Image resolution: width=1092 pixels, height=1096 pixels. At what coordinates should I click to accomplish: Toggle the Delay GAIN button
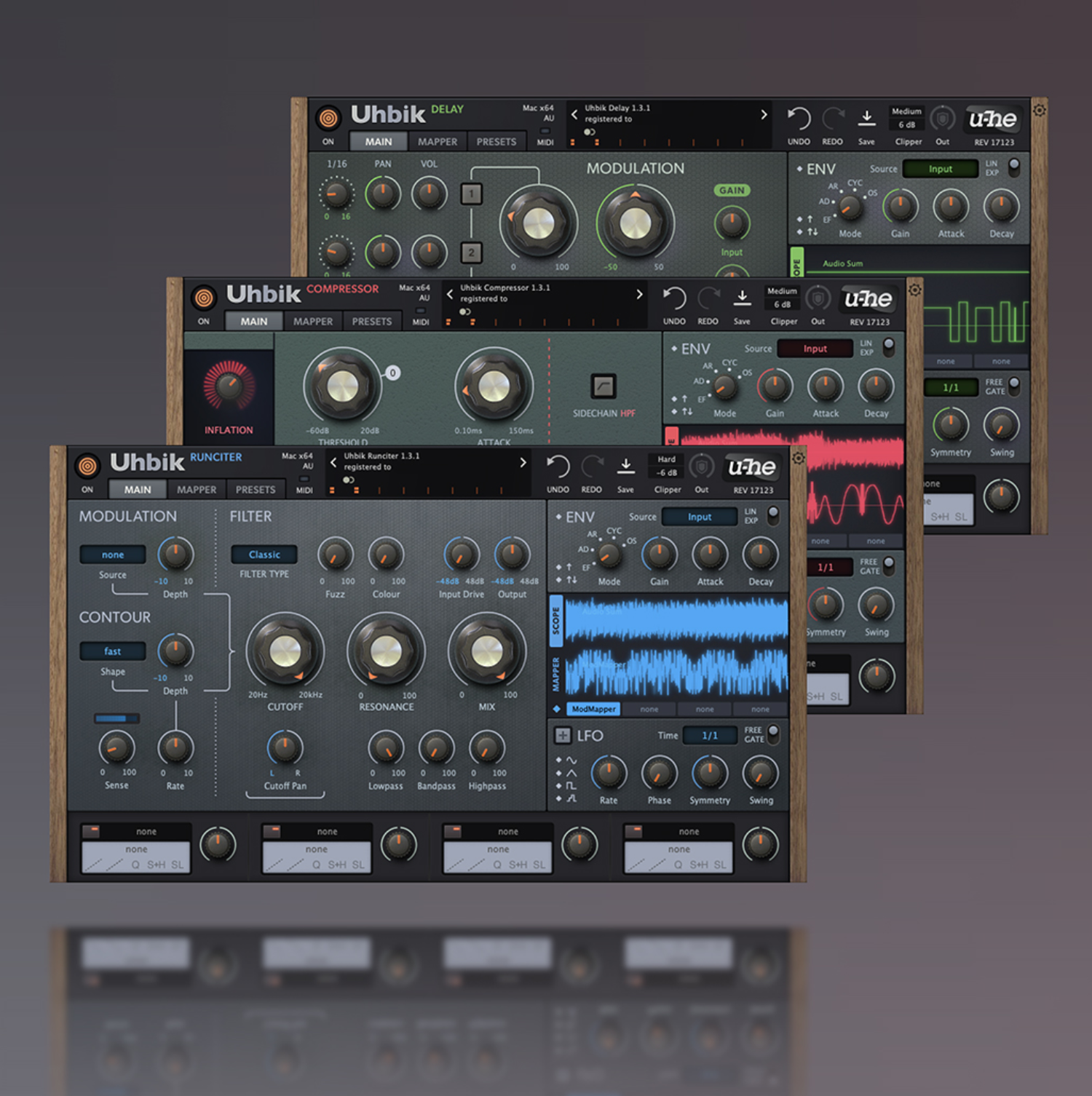[x=732, y=191]
